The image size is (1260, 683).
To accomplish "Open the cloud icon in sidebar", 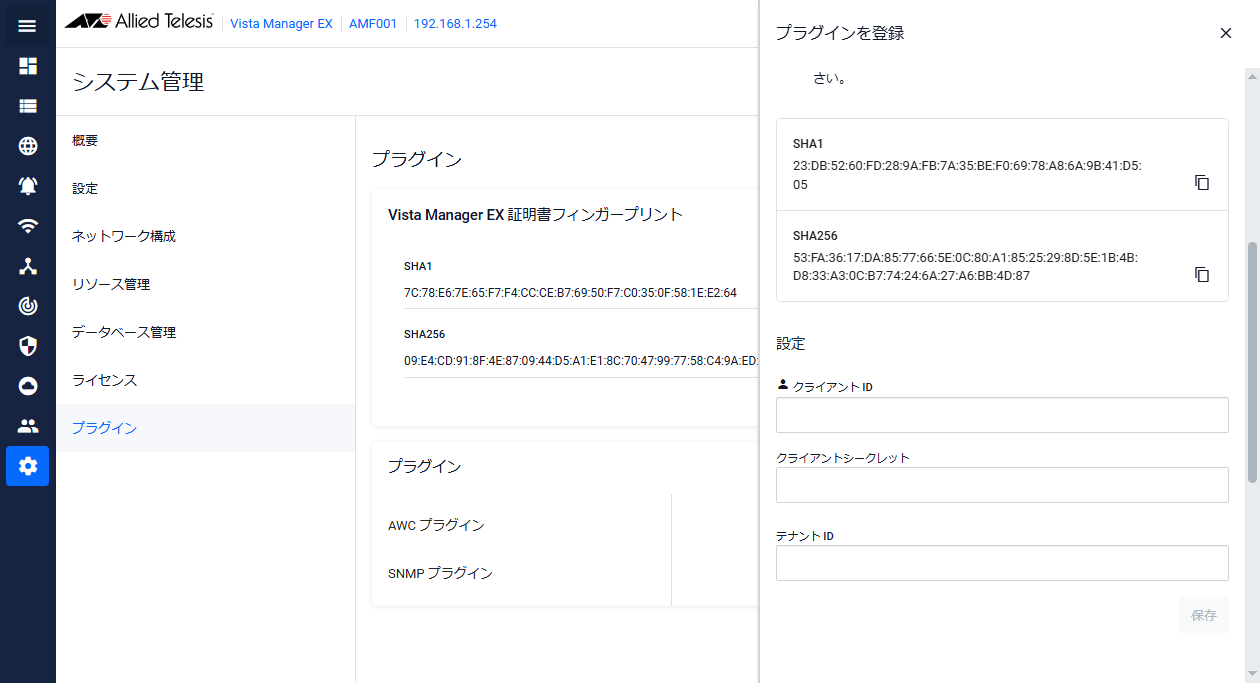I will pos(28,386).
